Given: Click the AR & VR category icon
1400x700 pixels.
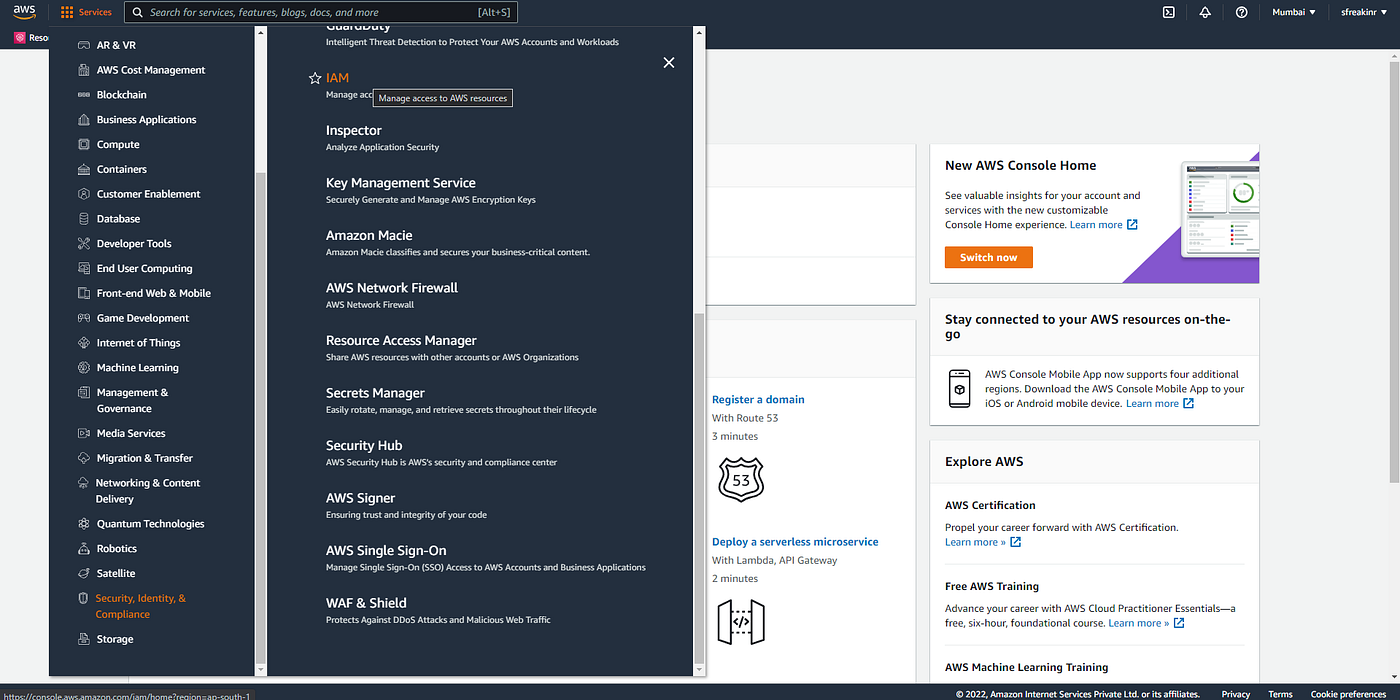Looking at the screenshot, I should pyautogui.click(x=84, y=45).
